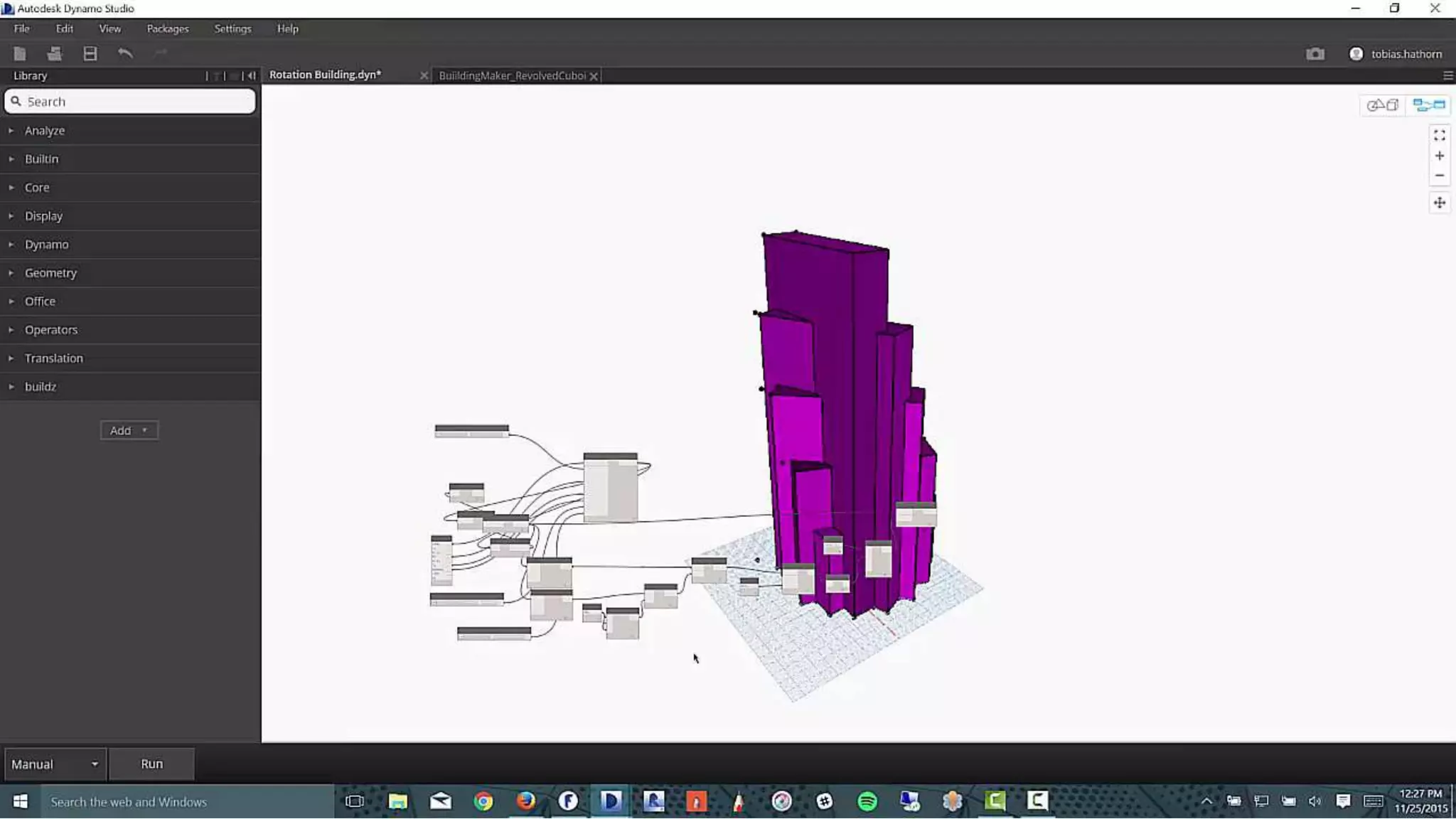The width and height of the screenshot is (1456, 819).
Task: Collapse the Library panel with arrow icon
Action: point(251,75)
